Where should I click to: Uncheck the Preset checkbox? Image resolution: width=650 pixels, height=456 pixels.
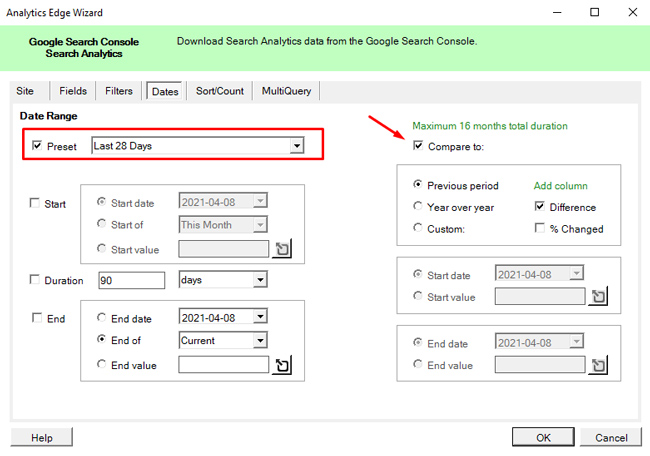pyautogui.click(x=37, y=146)
